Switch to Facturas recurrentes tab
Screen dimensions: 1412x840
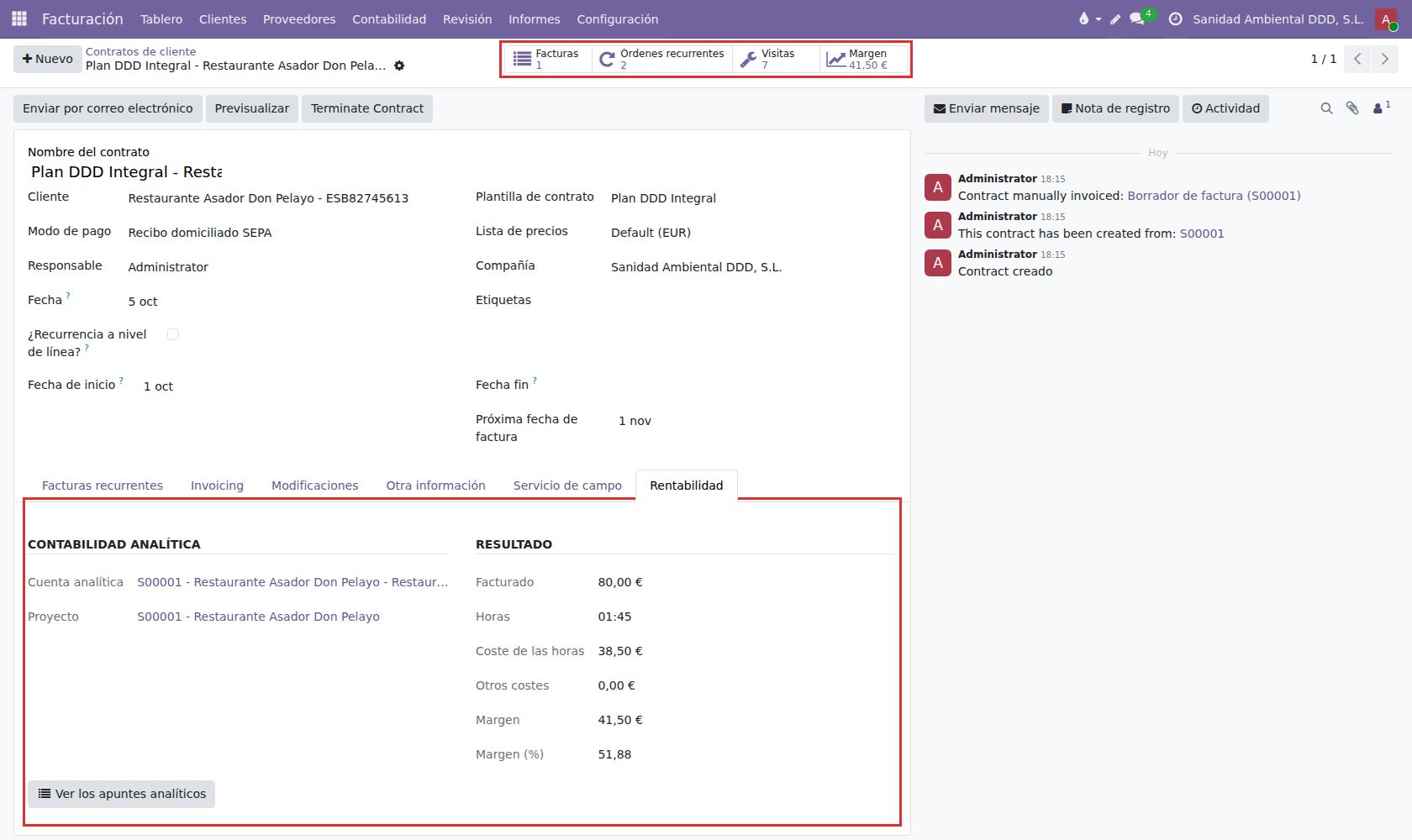(103, 486)
